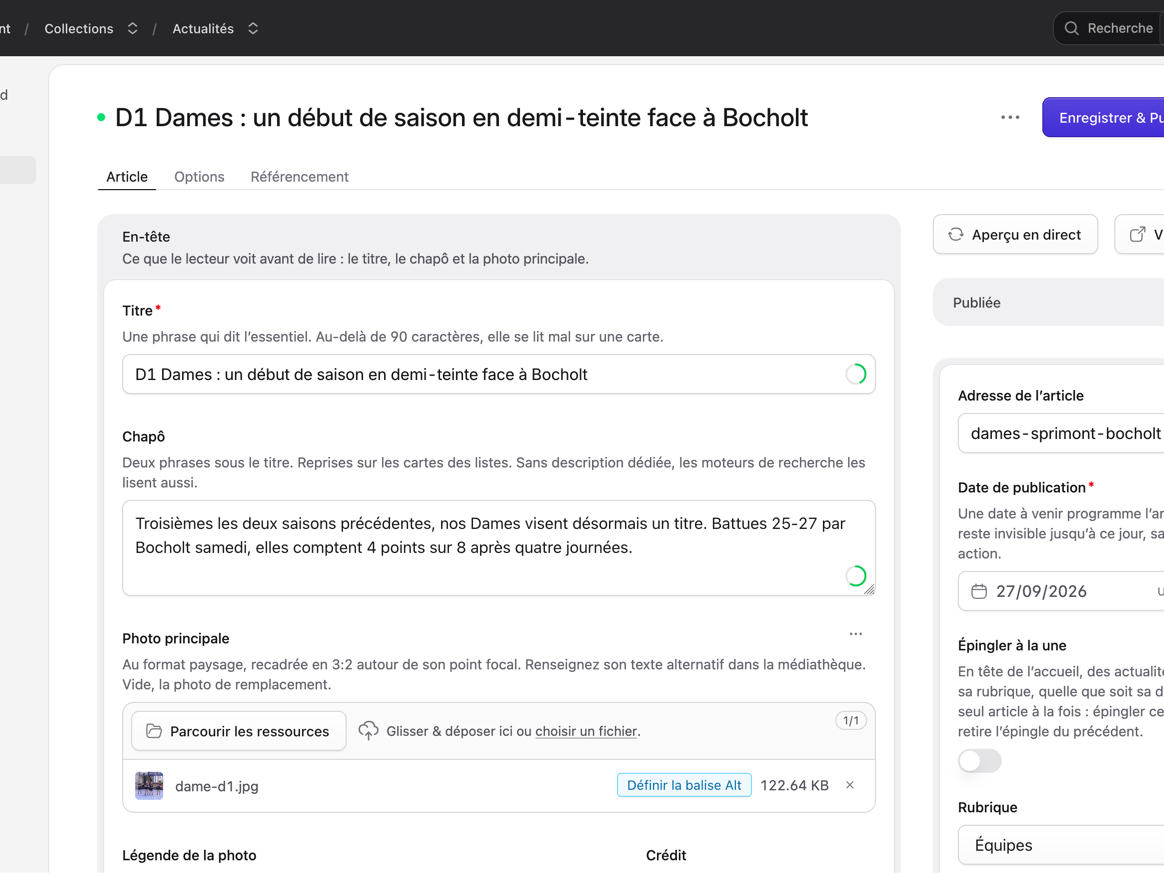
Task: Click the Photo principale heading
Action: click(x=176, y=638)
